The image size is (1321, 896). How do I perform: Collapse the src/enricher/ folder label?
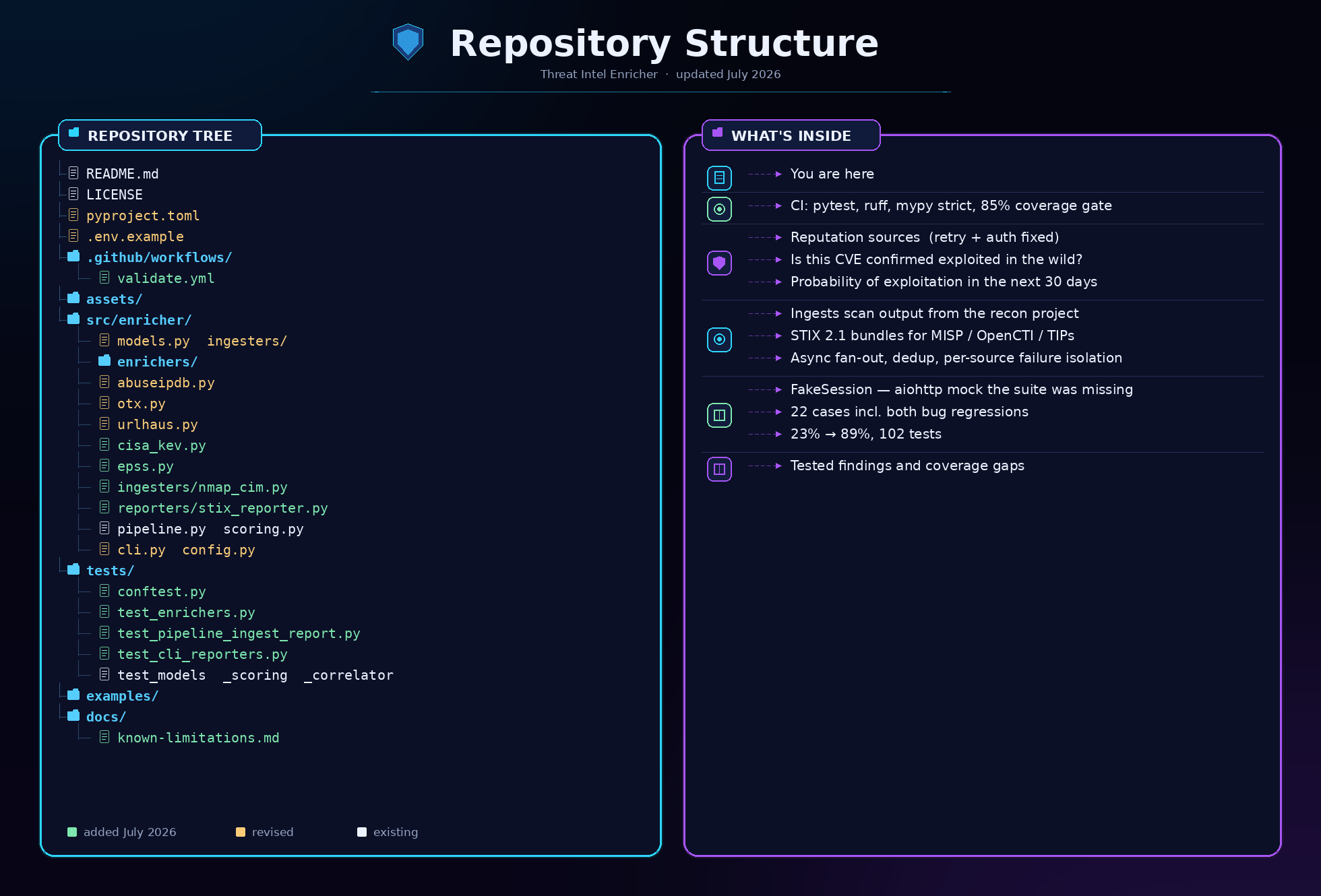click(139, 320)
